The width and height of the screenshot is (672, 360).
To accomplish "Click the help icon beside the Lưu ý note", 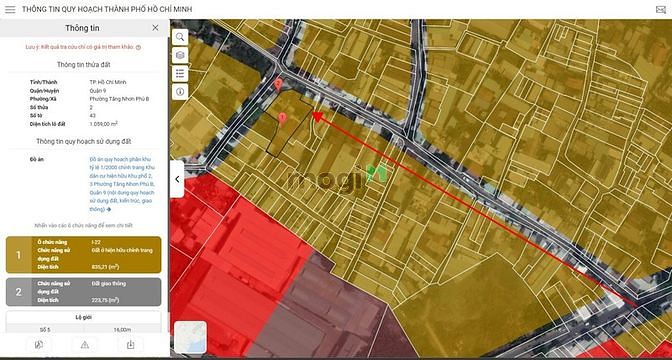I will (138, 48).
